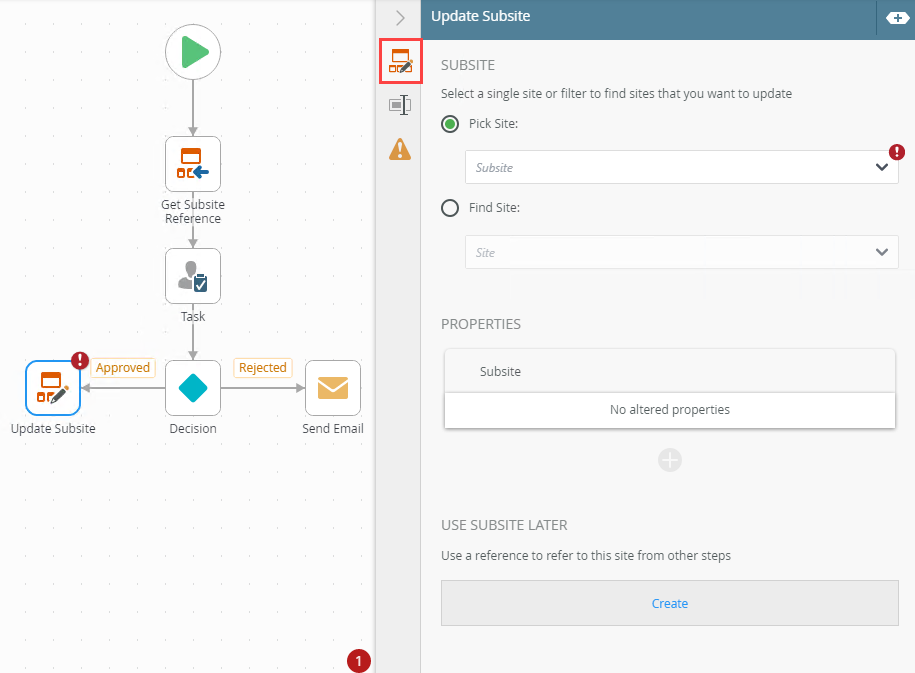Toggle the context browser button in header

click(x=897, y=17)
